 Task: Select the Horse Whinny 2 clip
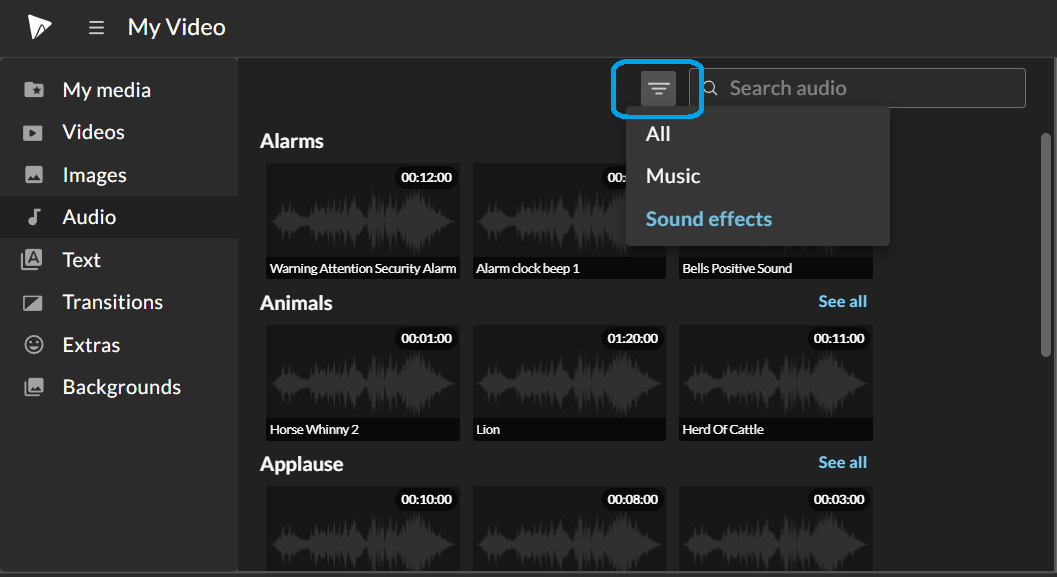(363, 383)
